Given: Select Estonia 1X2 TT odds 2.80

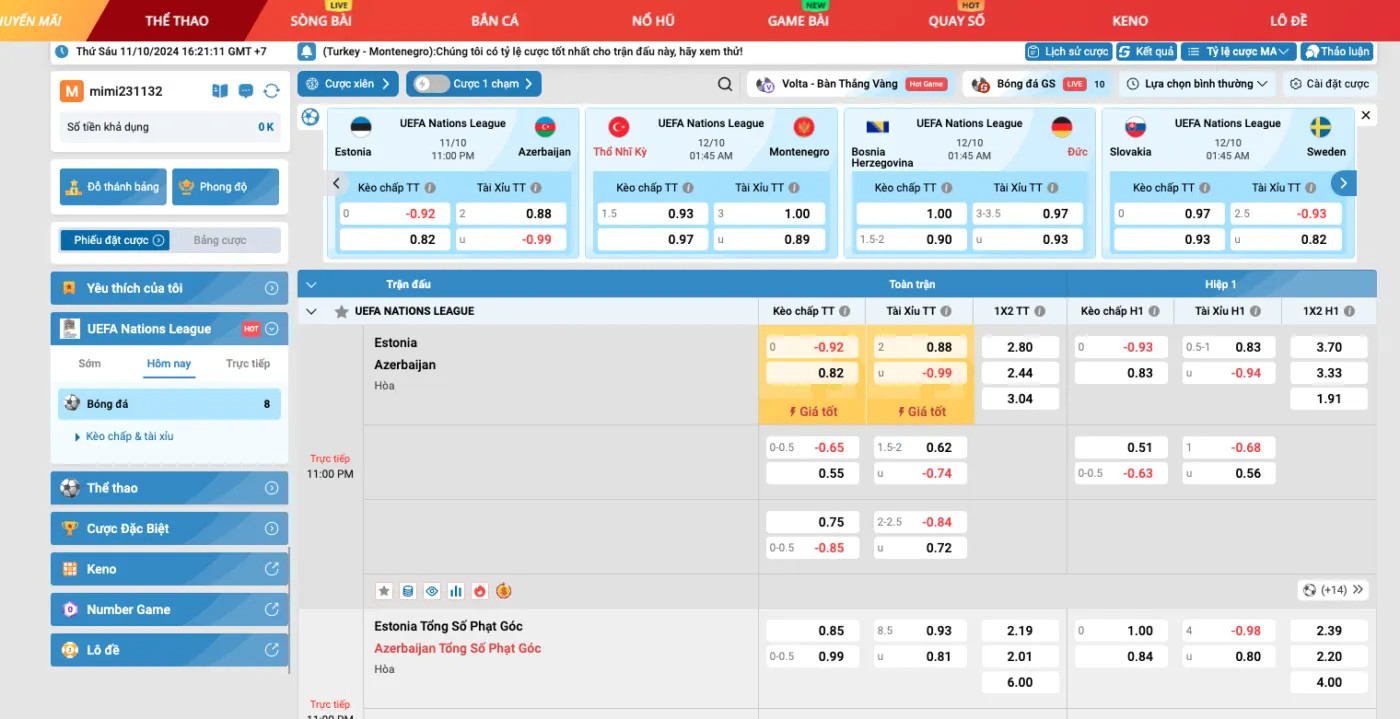Looking at the screenshot, I should click(x=1020, y=347).
